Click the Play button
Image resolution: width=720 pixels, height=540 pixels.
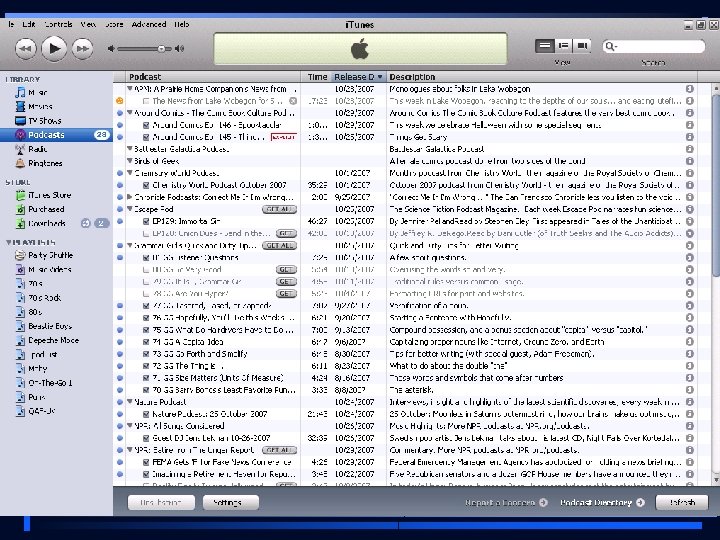[54, 47]
